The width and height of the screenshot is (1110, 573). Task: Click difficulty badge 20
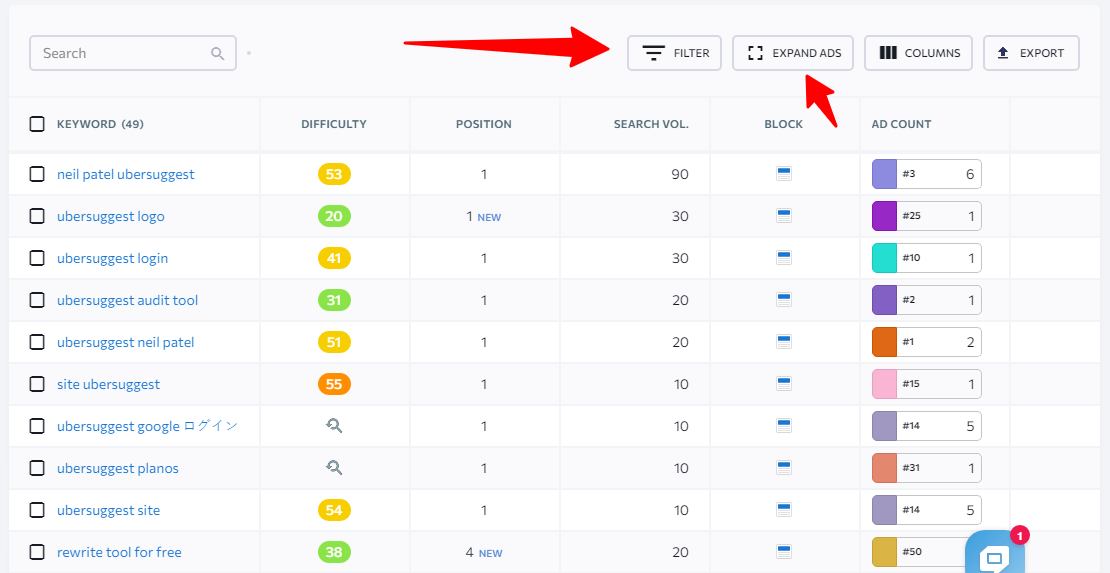[x=334, y=216]
